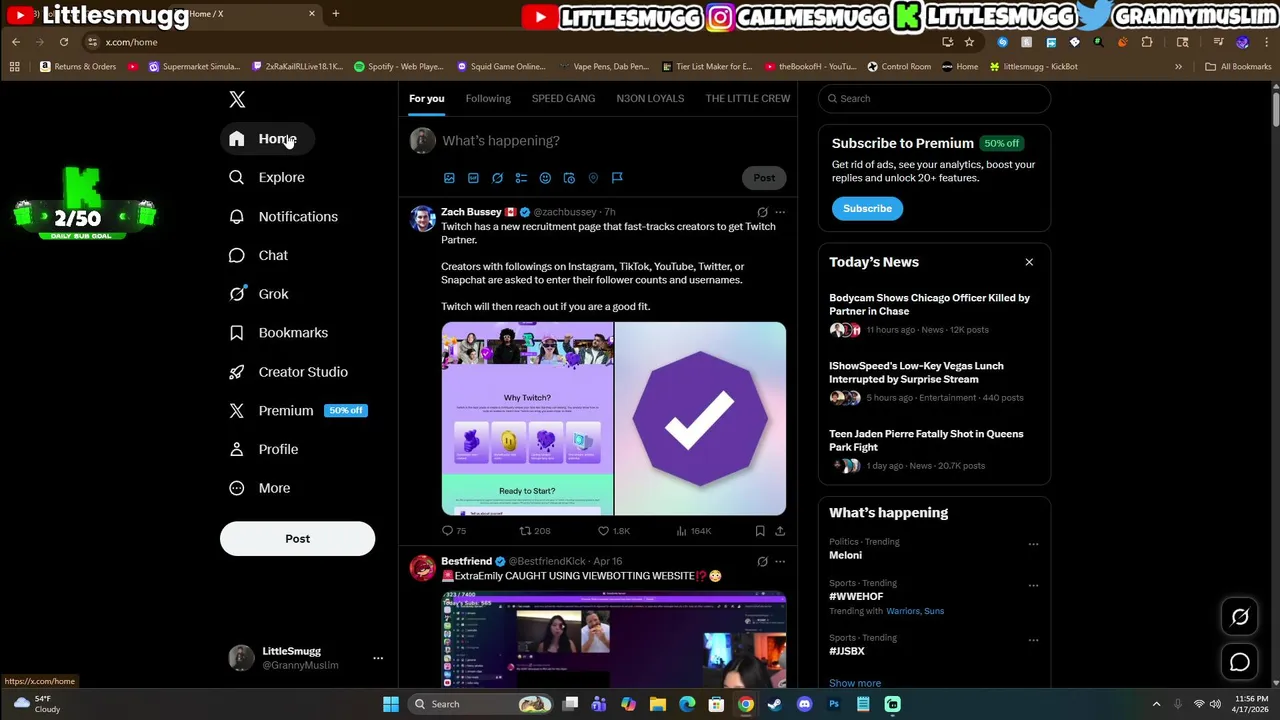Close the Today's News panel

(x=1029, y=262)
